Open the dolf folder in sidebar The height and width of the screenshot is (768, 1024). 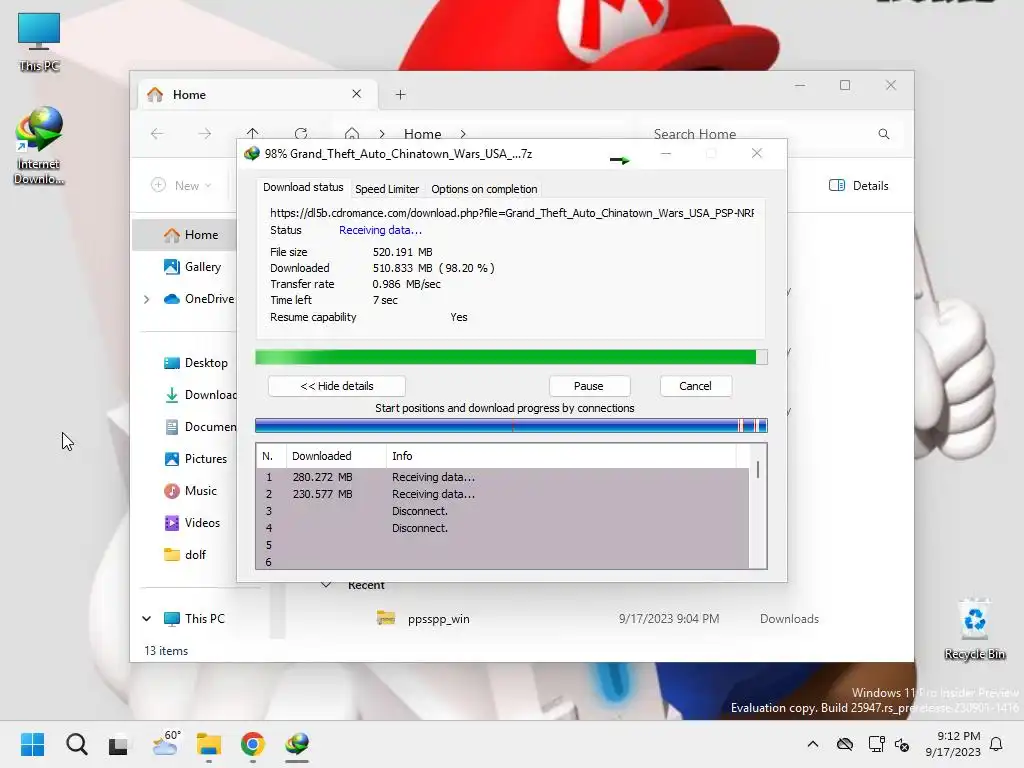tap(185, 554)
